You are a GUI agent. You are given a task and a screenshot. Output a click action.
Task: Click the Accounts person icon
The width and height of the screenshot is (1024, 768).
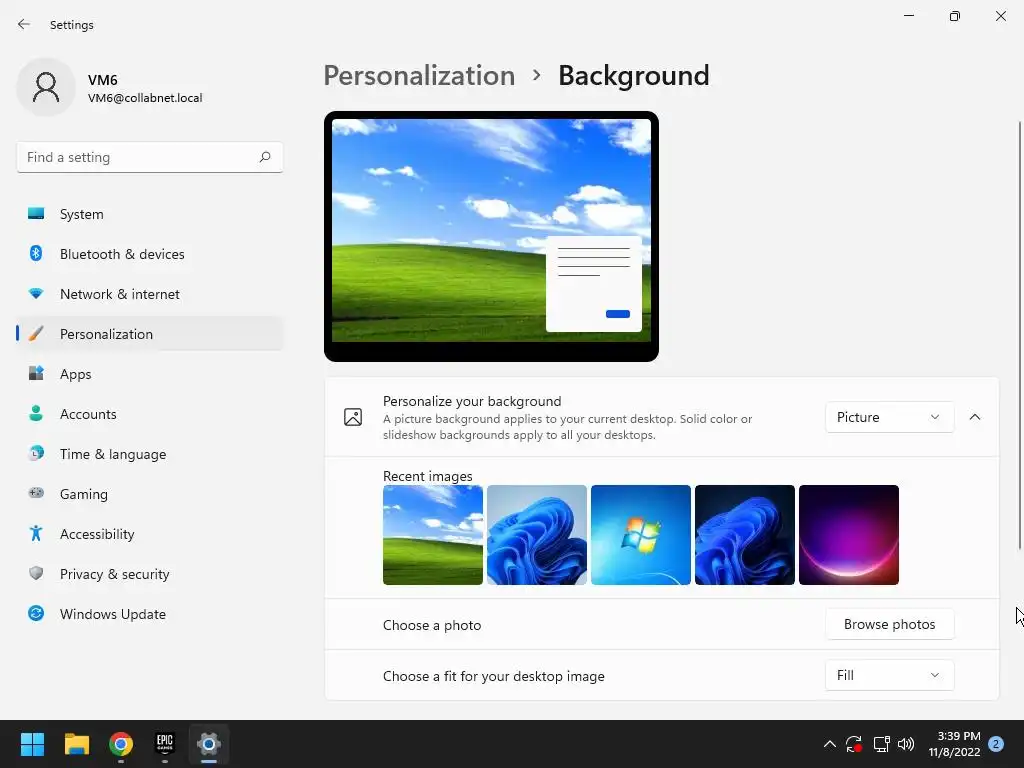point(36,413)
